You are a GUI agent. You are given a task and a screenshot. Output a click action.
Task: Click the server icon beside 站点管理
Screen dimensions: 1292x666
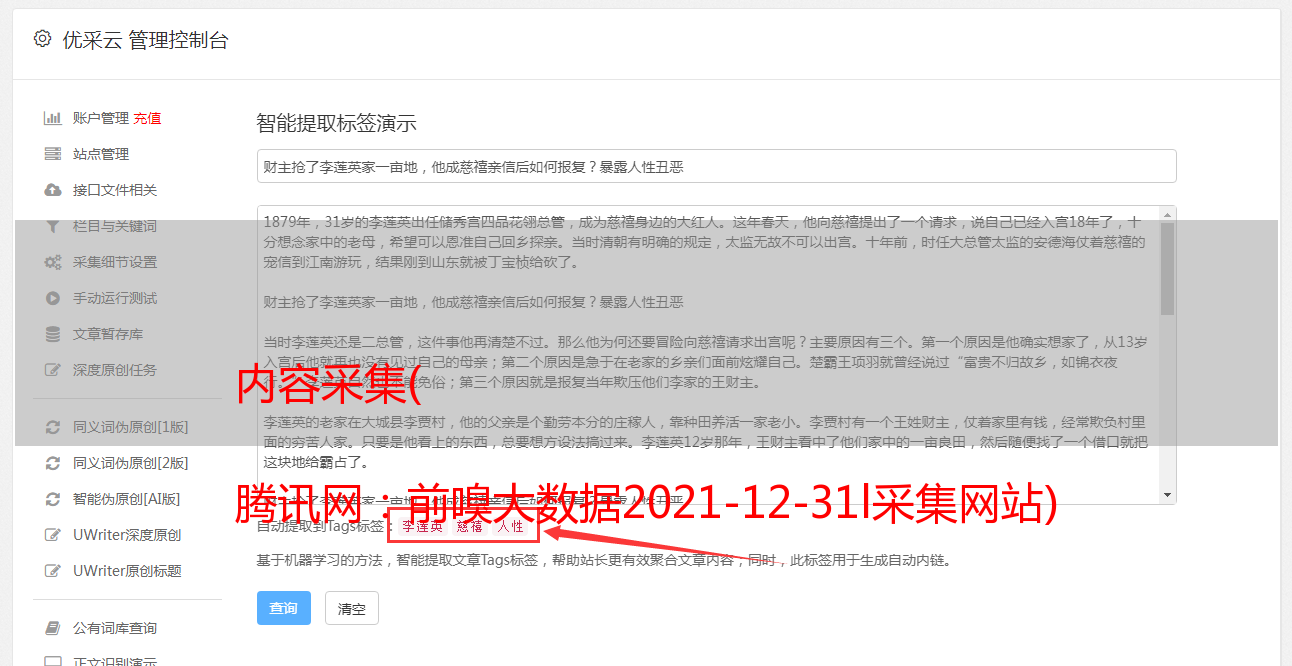pyautogui.click(x=52, y=154)
